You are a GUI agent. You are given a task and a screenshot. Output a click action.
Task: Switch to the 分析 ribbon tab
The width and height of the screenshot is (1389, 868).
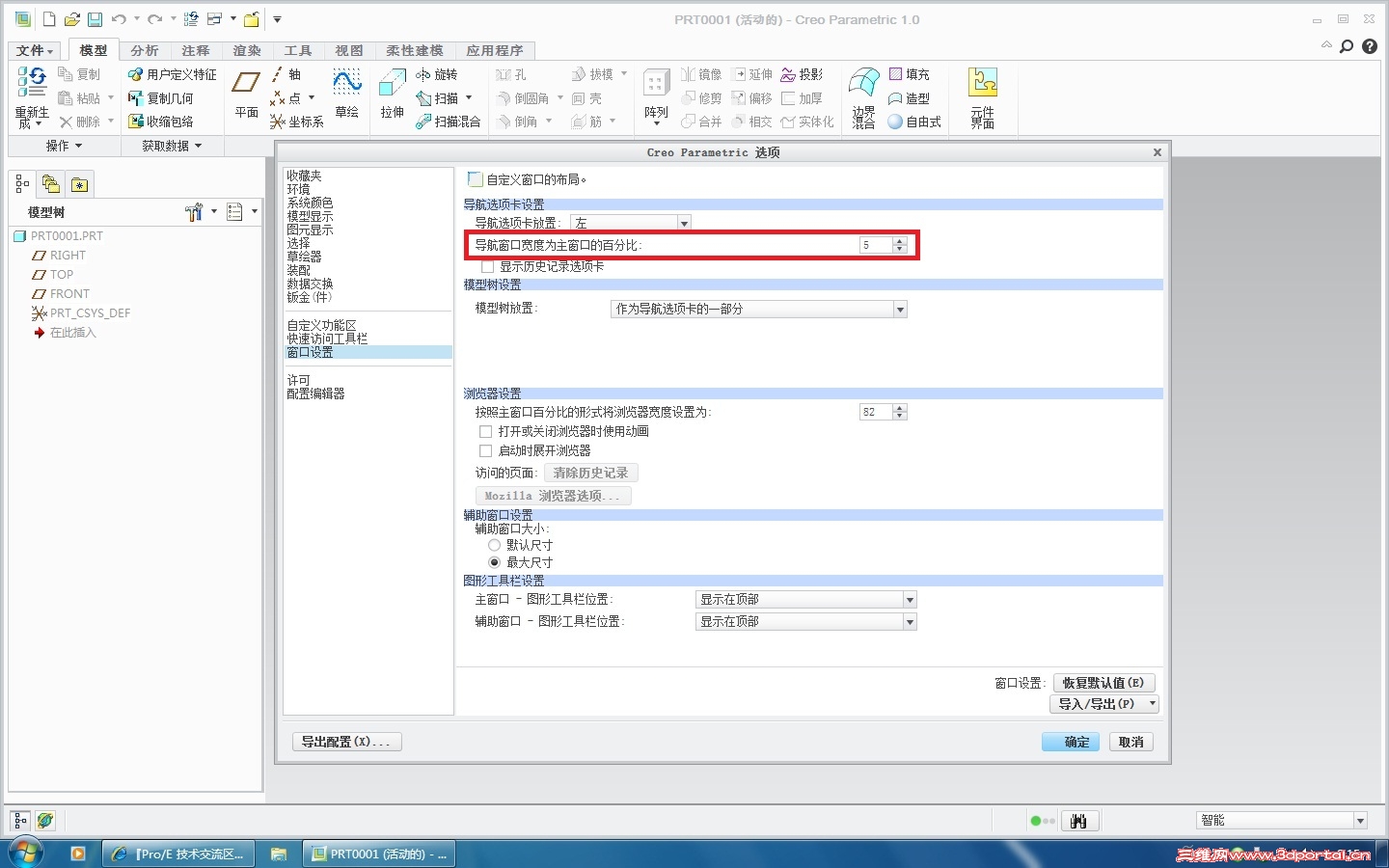point(145,50)
